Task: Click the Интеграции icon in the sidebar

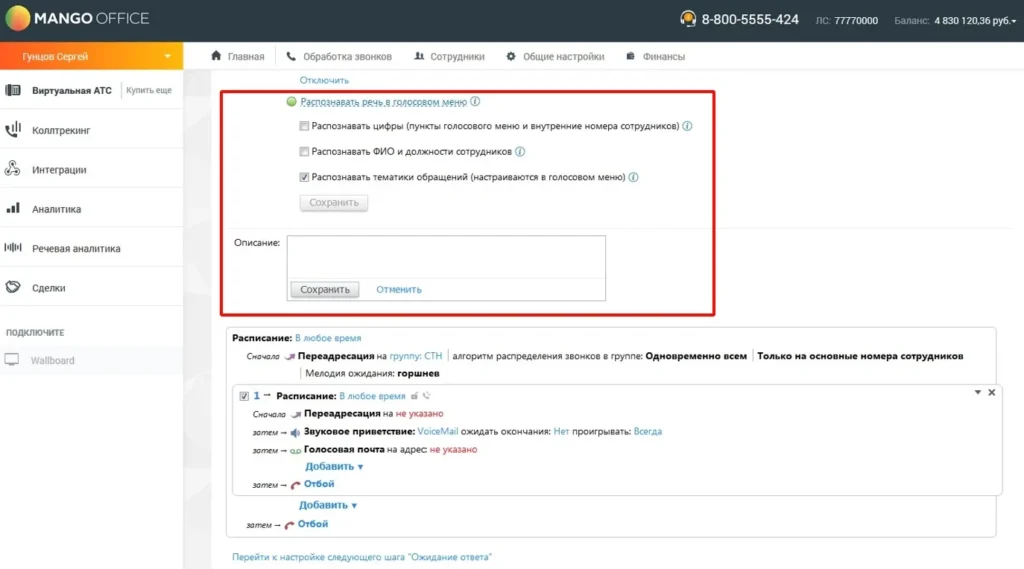Action: tap(13, 169)
